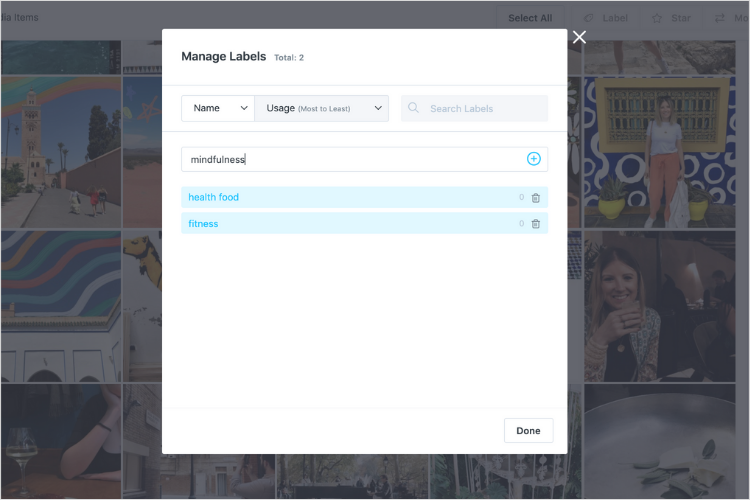Delete the fitness label with its trash icon
This screenshot has width=750, height=500.
point(536,223)
